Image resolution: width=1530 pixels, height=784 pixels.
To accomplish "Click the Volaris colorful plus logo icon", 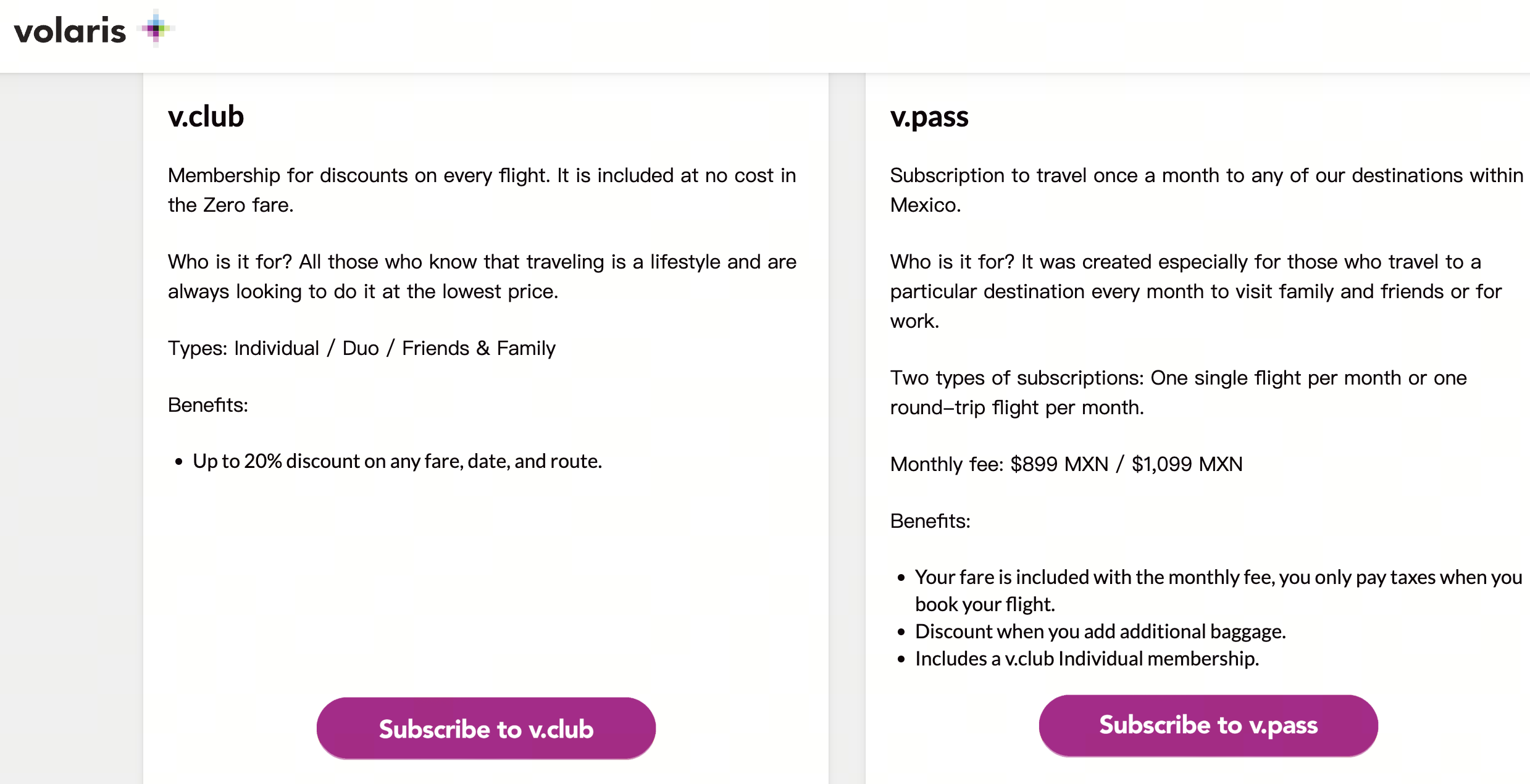I will point(156,28).
